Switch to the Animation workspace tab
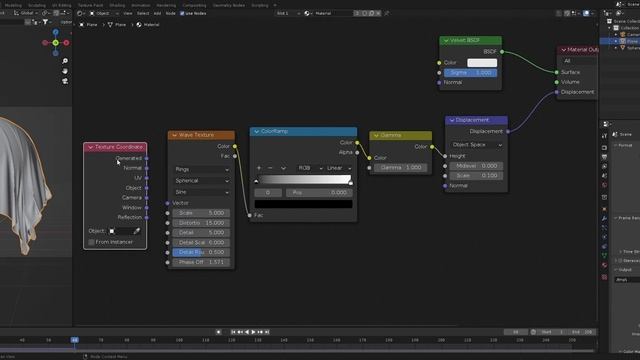Screen dimensions: 640x360 coord(140,5)
